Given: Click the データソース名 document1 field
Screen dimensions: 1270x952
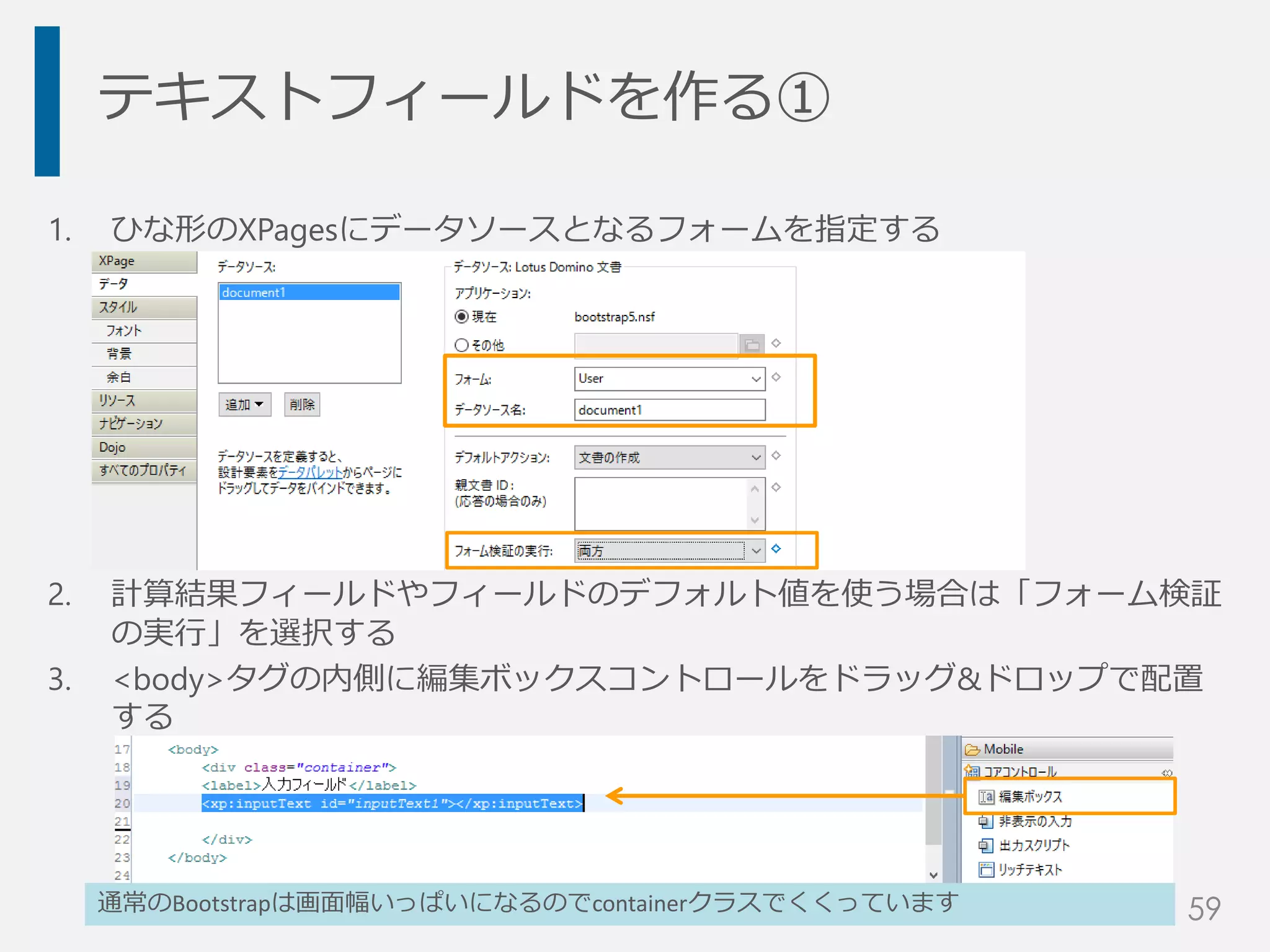Looking at the screenshot, I should click(x=670, y=410).
